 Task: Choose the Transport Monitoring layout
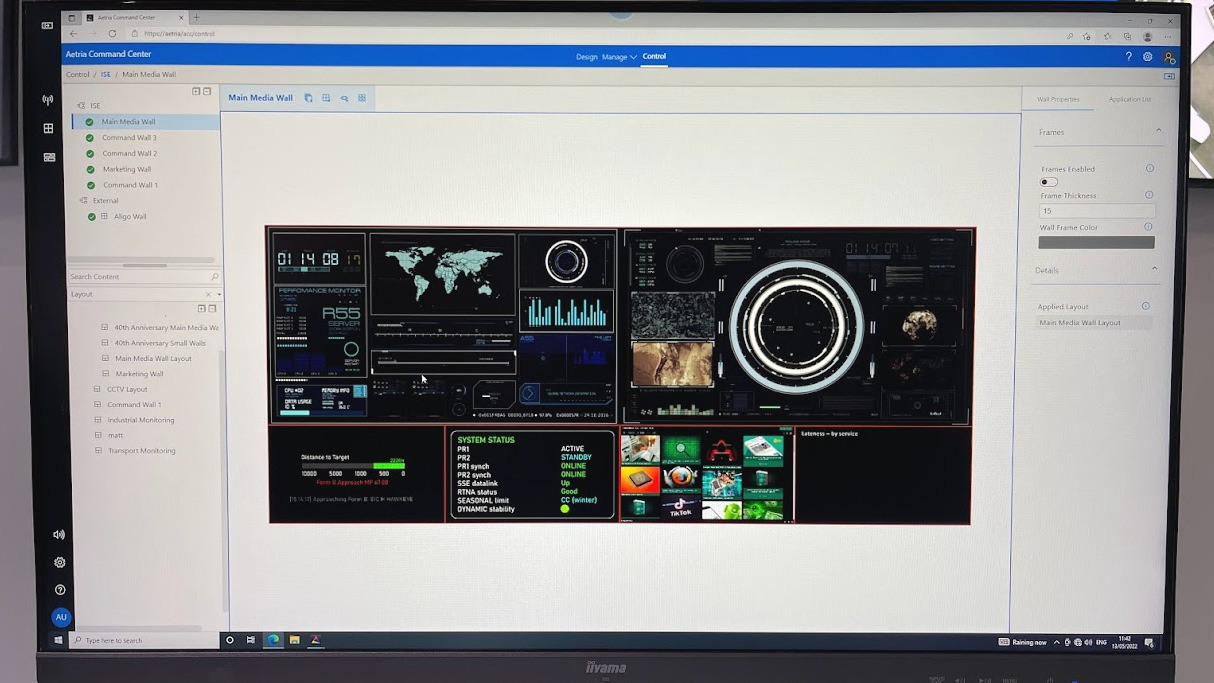tap(141, 451)
